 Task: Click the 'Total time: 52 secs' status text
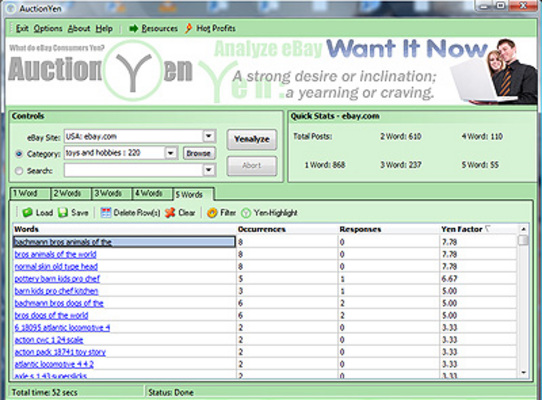pos(45,393)
